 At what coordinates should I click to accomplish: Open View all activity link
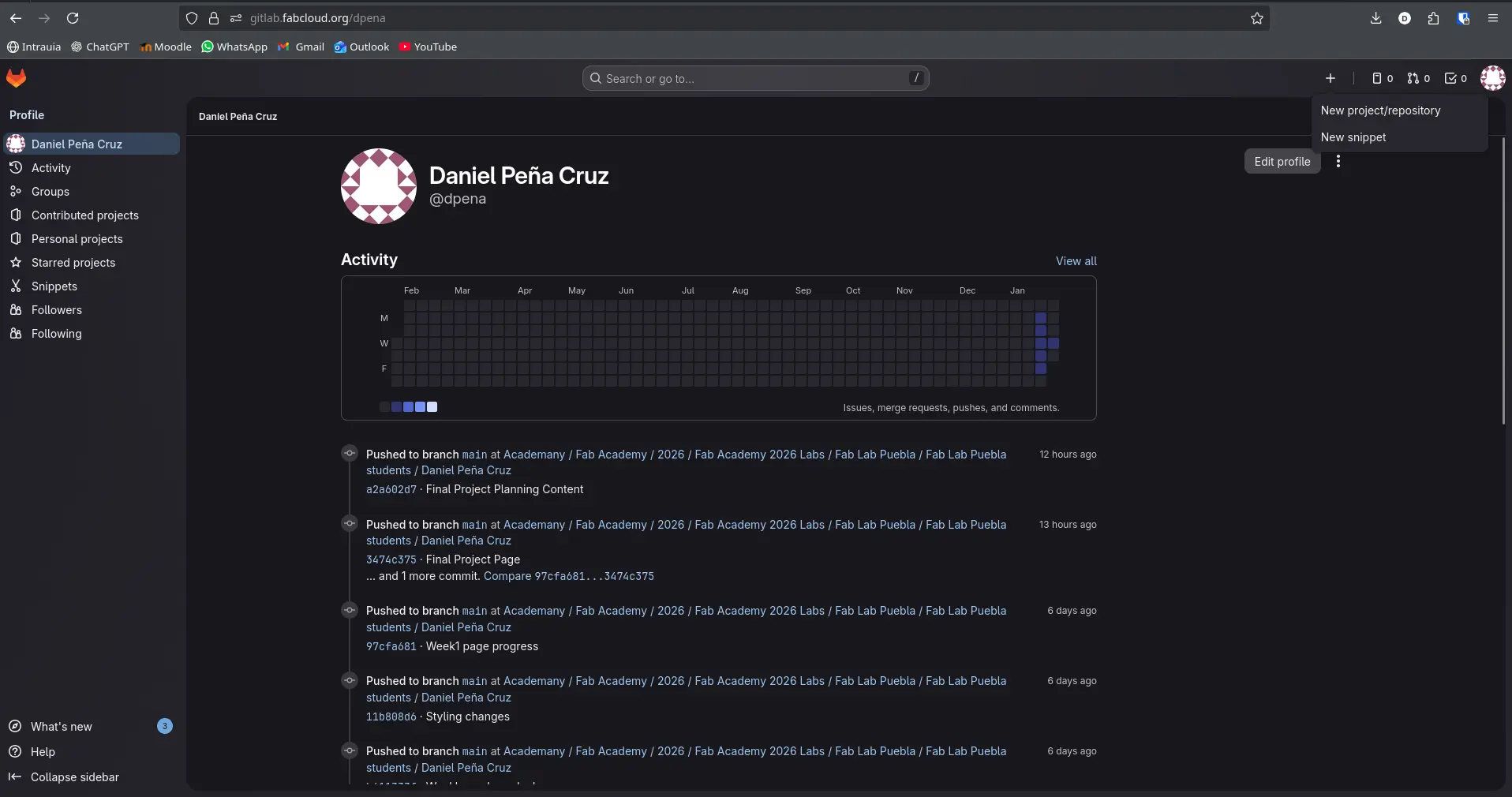click(1076, 261)
